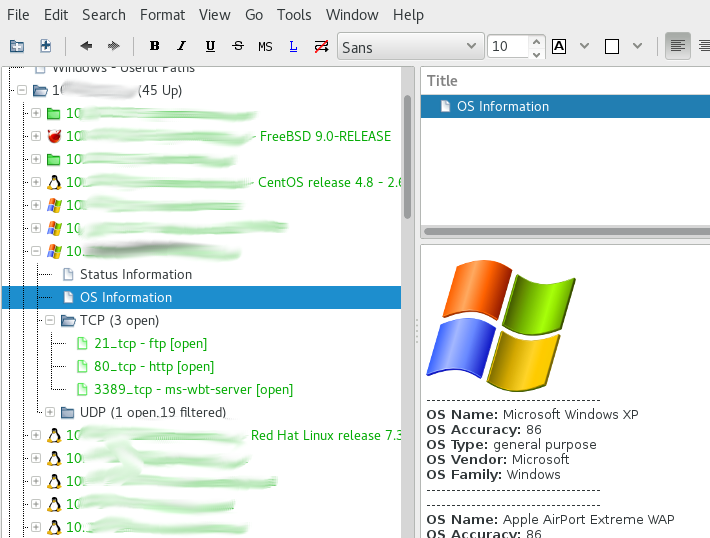Open the Help menu
710x538 pixels.
pyautogui.click(x=408, y=14)
